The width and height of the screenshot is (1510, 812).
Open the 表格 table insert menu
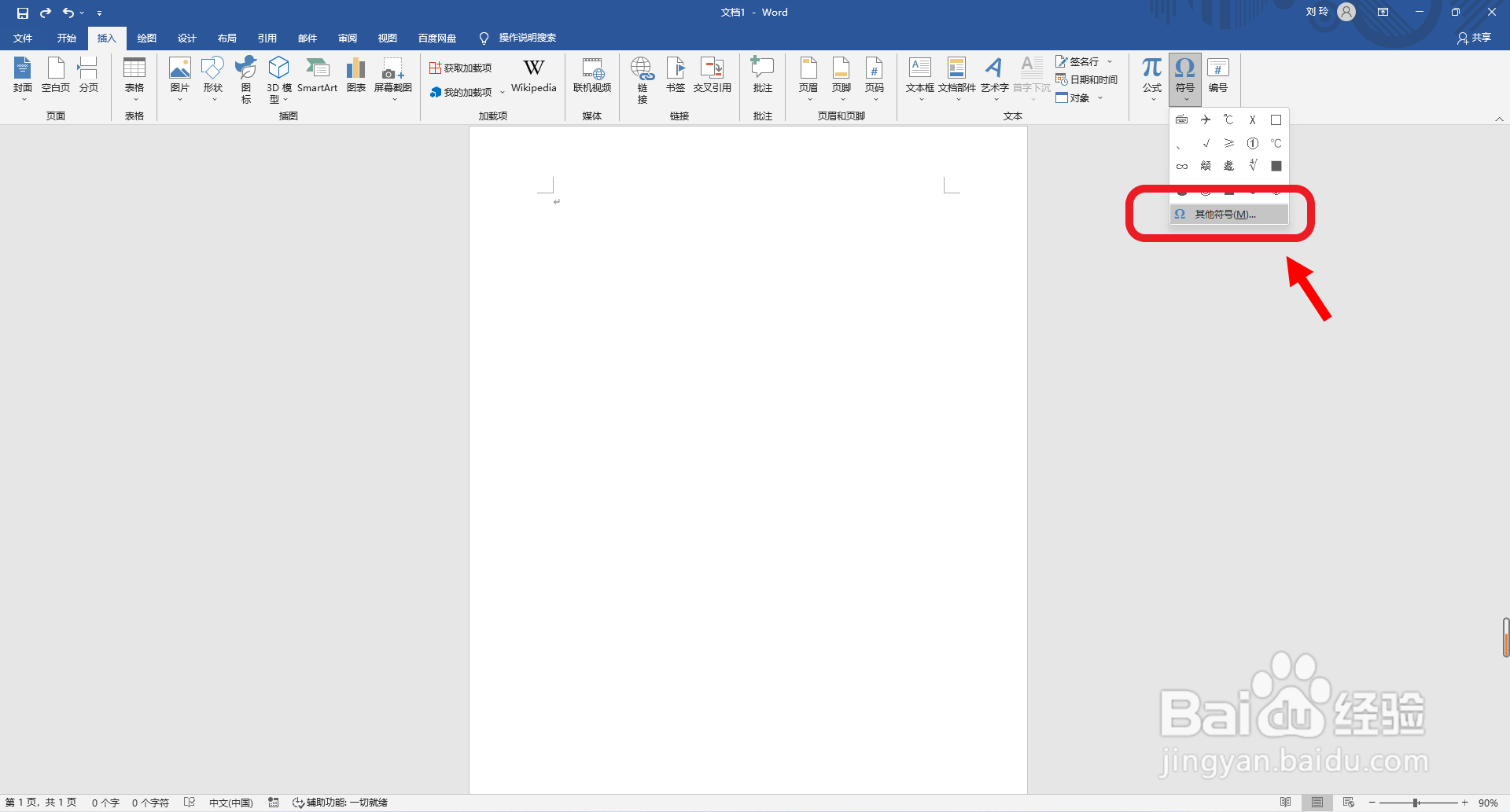[134, 77]
